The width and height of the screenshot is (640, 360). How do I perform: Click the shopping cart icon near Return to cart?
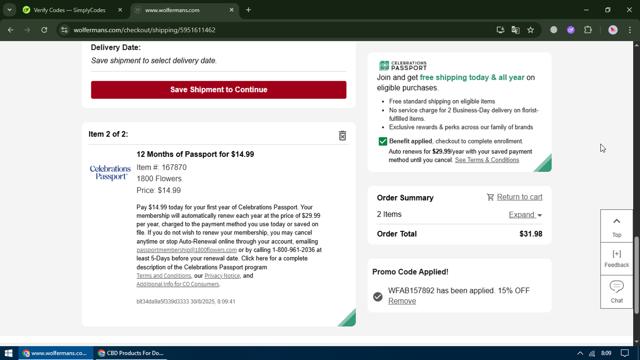(490, 197)
